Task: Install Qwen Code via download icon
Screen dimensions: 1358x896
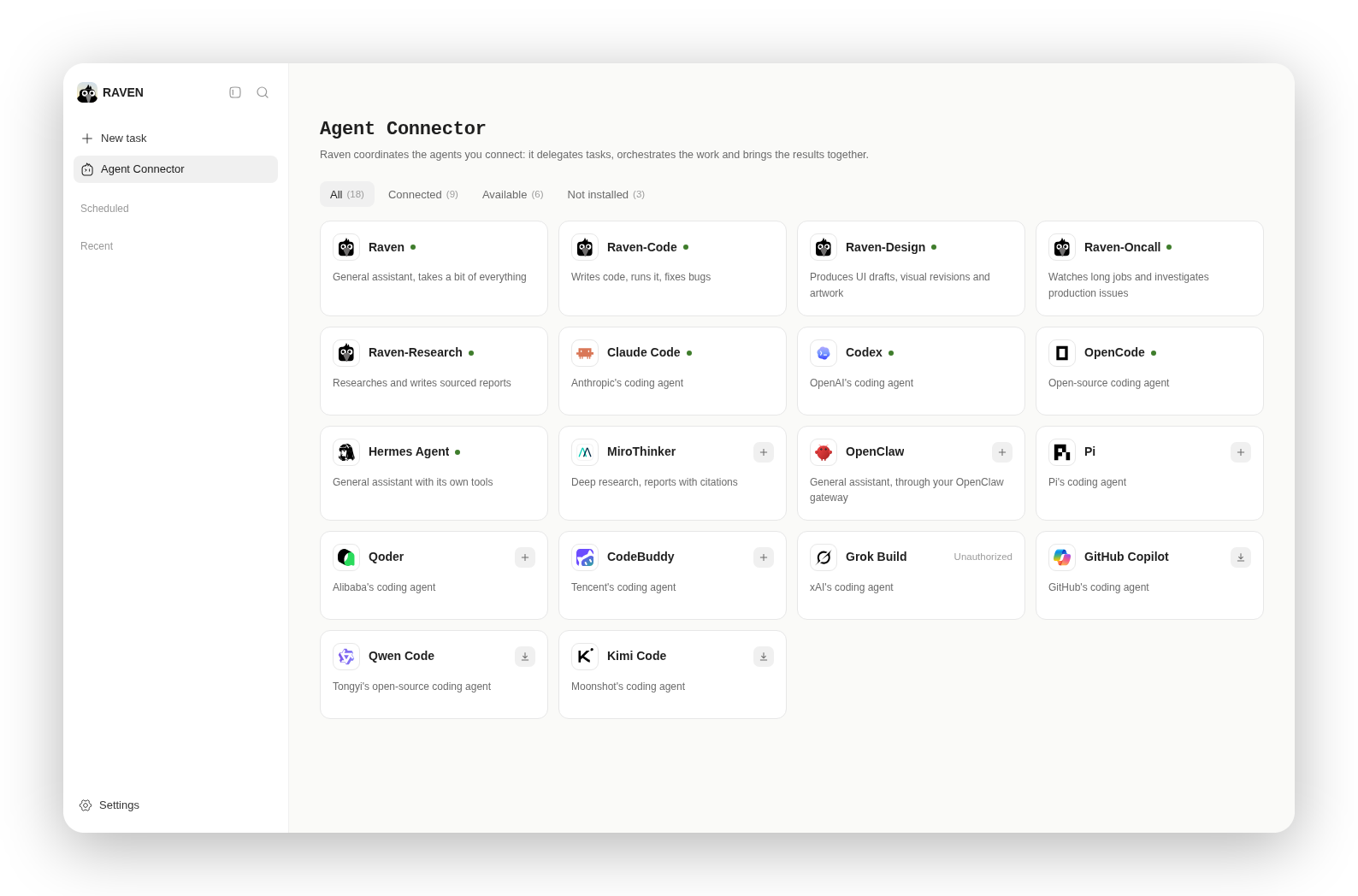Action: (x=525, y=657)
